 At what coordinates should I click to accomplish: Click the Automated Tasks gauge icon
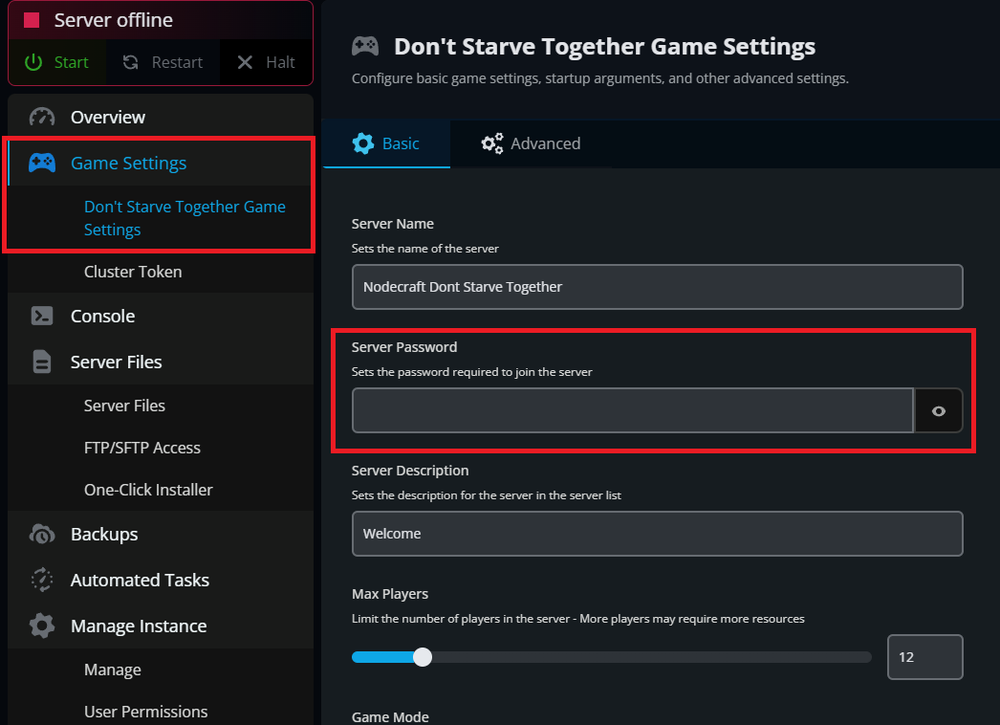coord(40,580)
